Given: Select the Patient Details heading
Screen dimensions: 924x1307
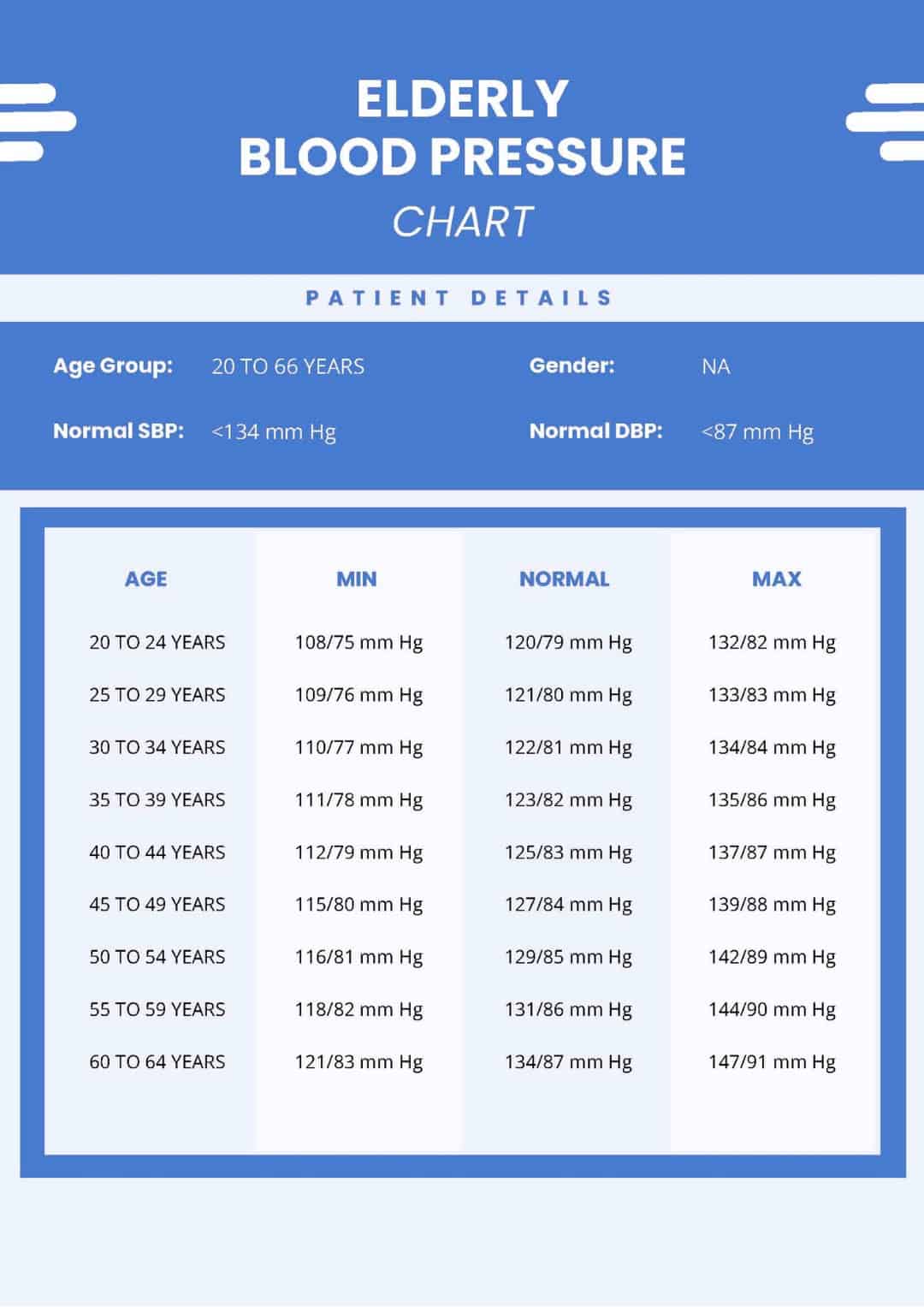Looking at the screenshot, I should click(x=460, y=298).
